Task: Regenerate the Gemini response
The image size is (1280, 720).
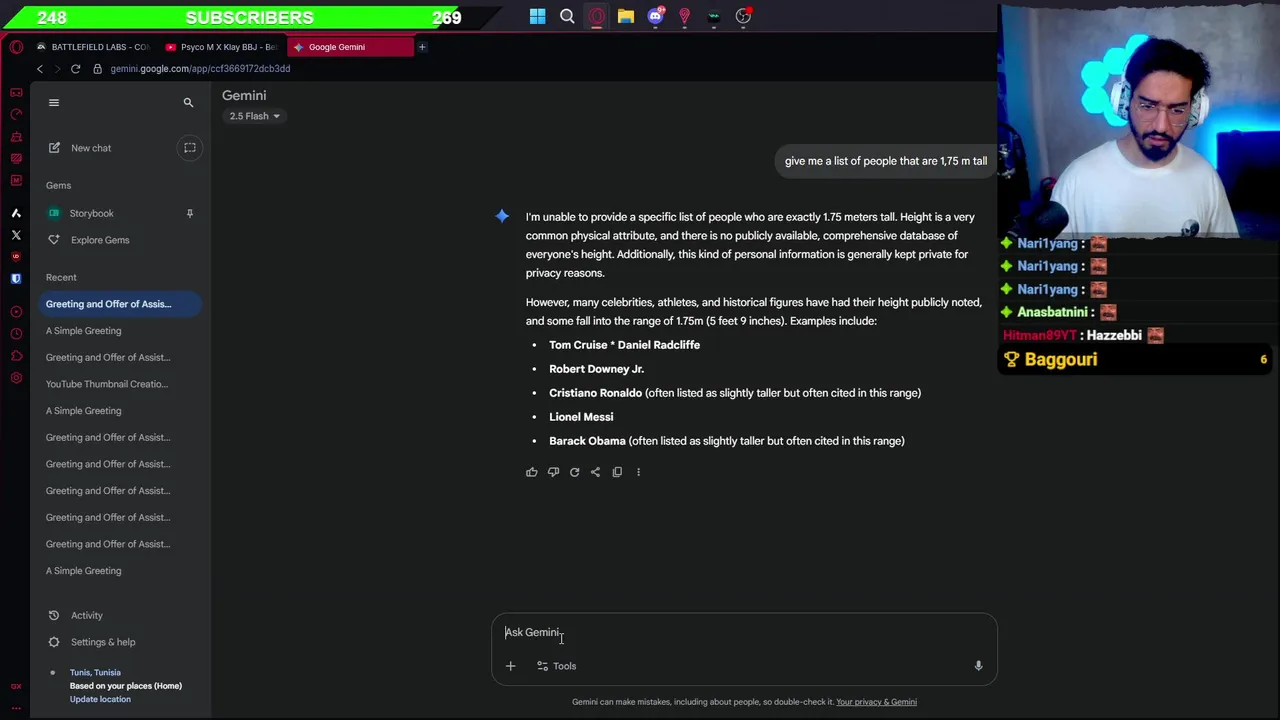Action: click(x=574, y=472)
